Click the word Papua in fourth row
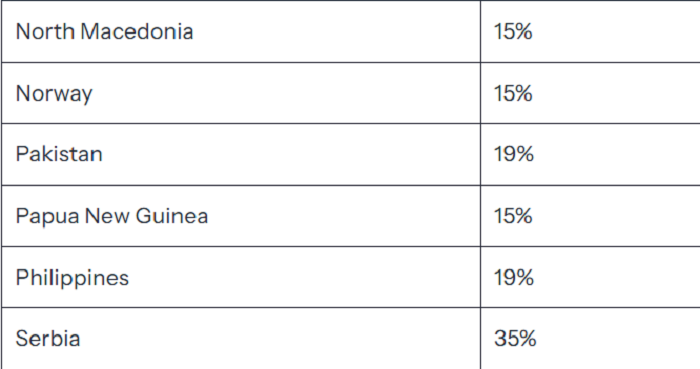700x369 pixels. 48,216
